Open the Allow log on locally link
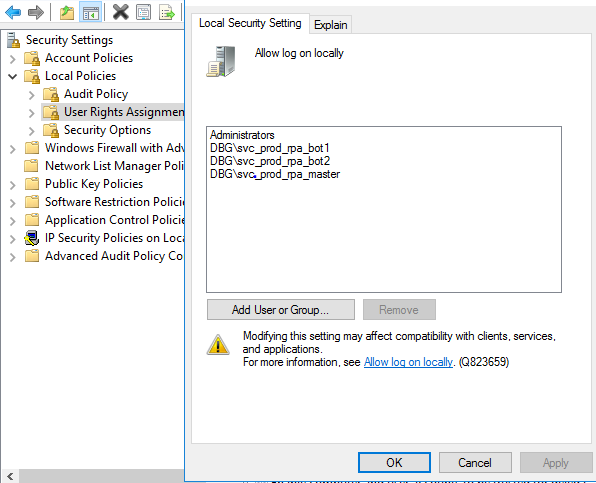 [408, 362]
